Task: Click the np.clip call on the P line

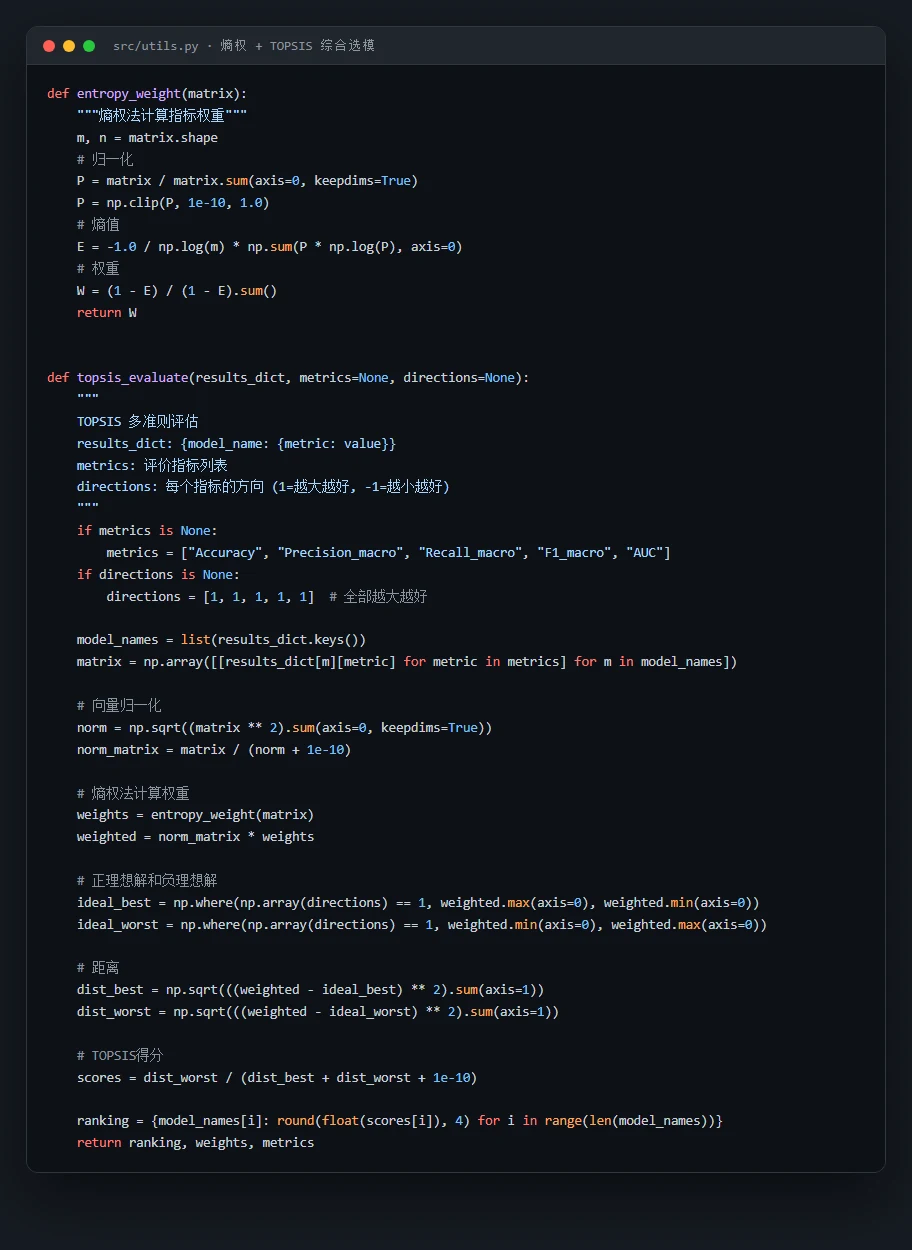Action: point(188,203)
